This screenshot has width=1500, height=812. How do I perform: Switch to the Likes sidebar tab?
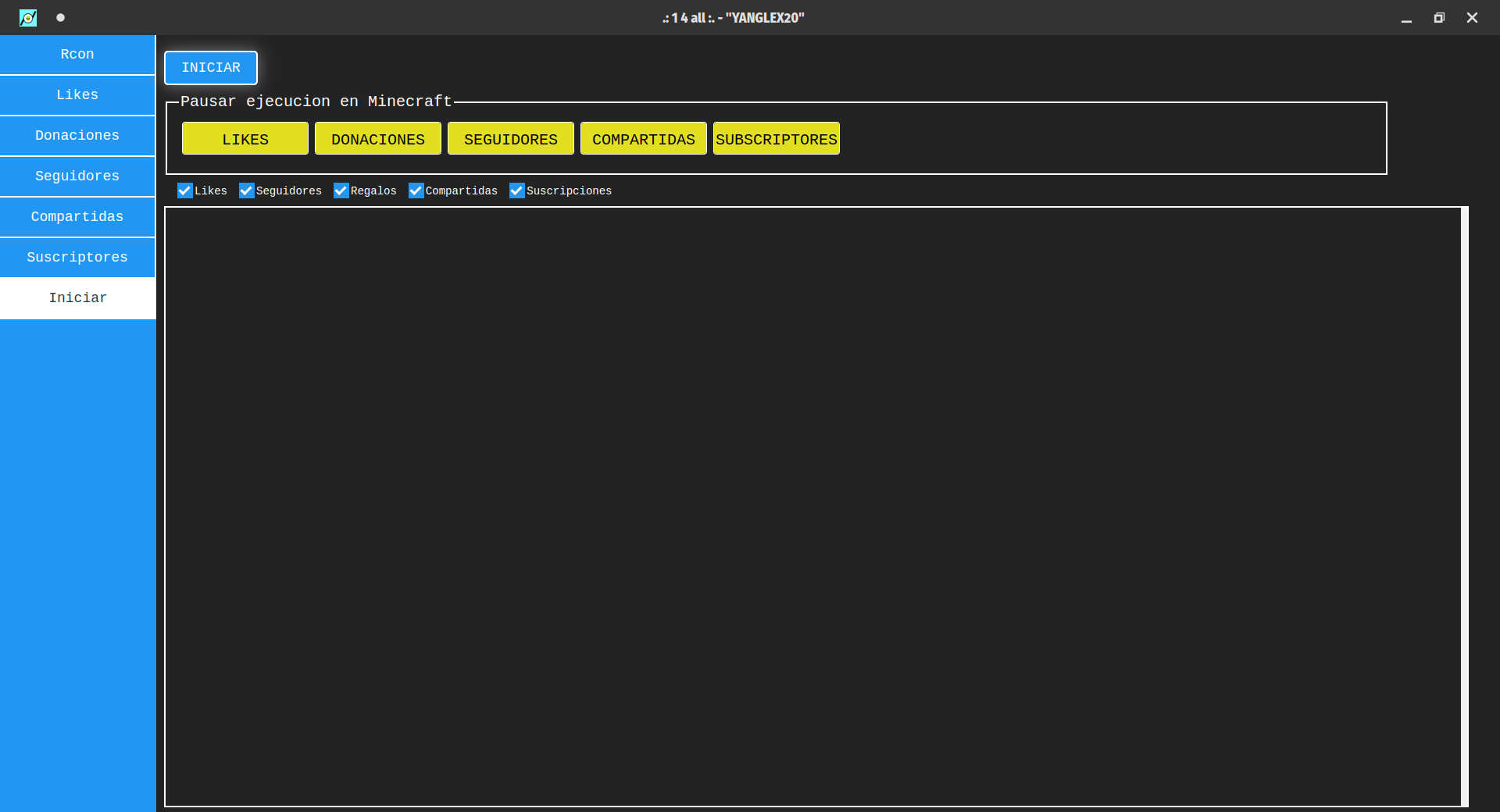[x=77, y=95]
